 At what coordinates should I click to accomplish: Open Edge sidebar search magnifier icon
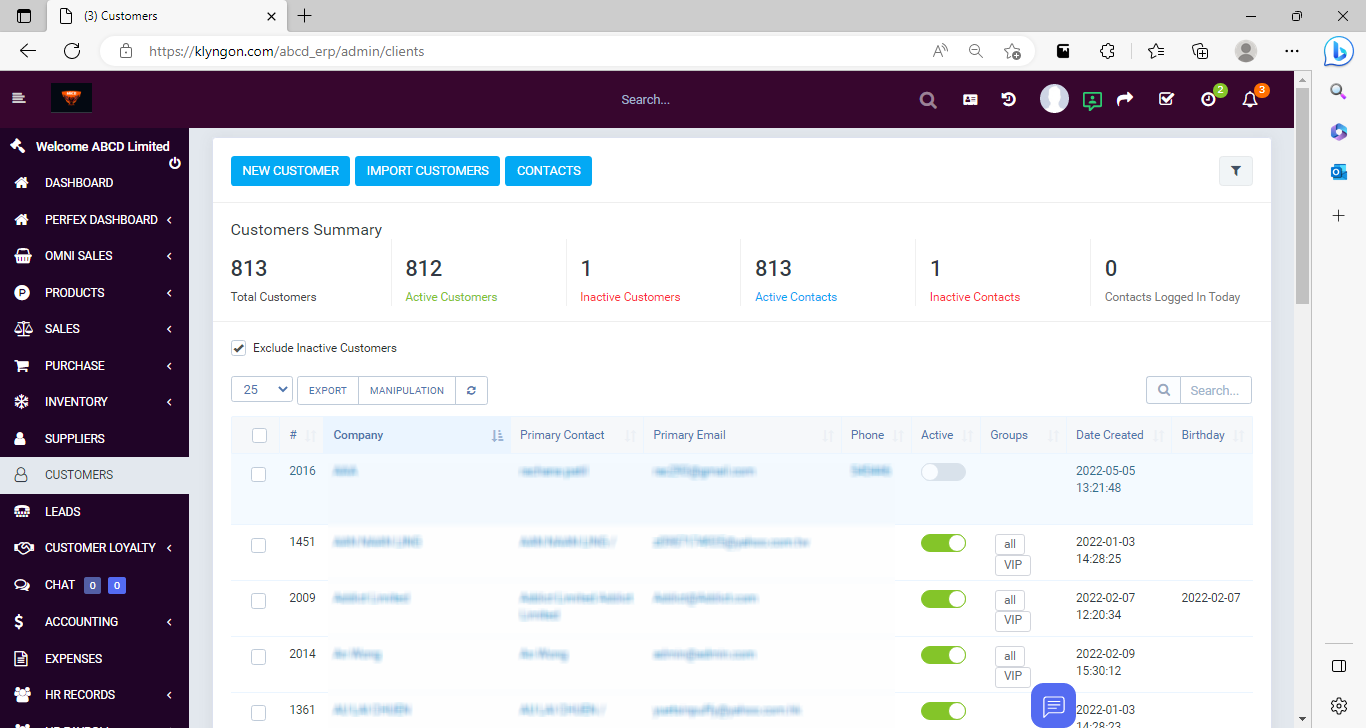pos(1339,92)
